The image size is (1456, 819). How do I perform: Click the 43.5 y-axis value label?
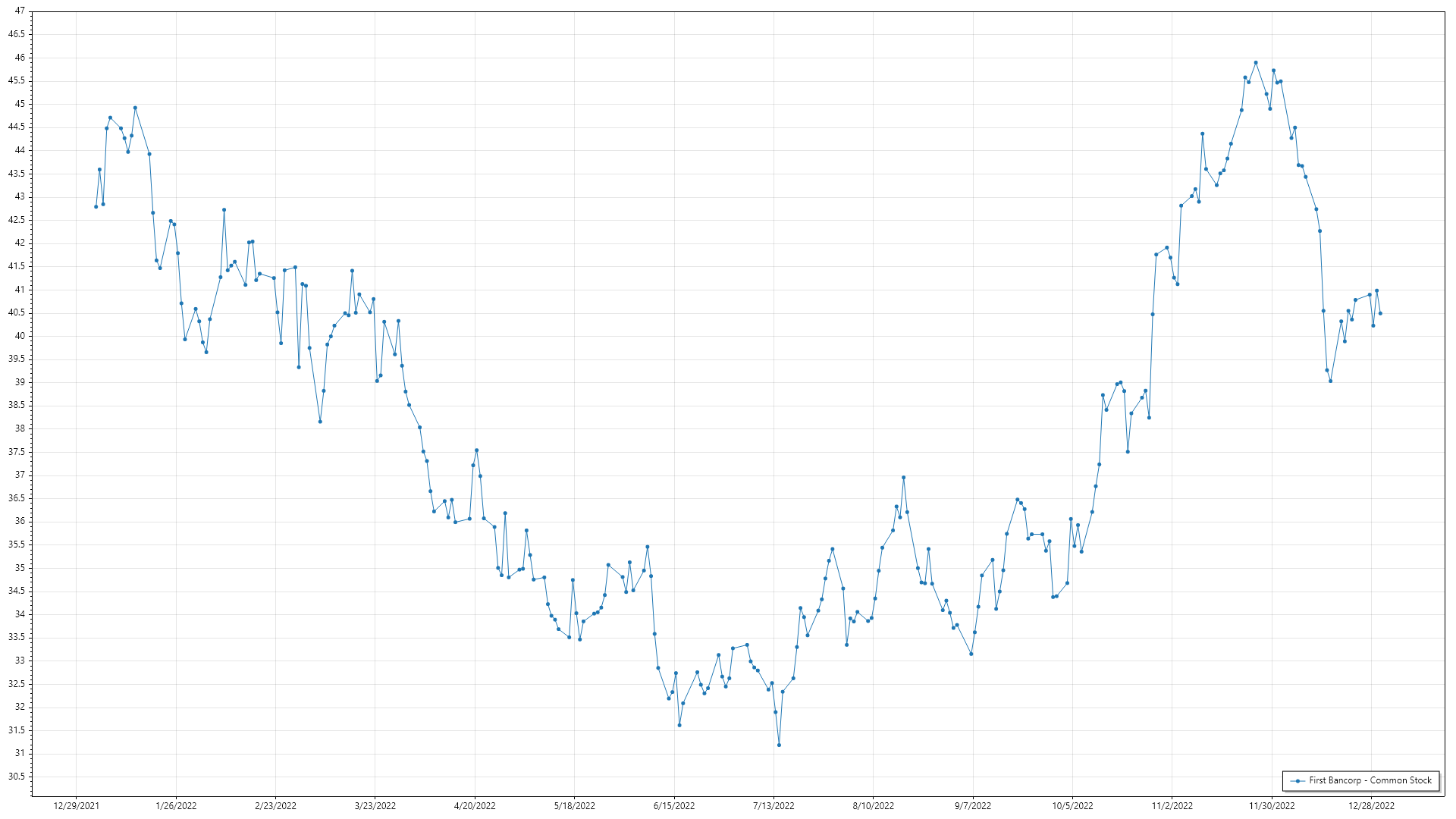pyautogui.click(x=17, y=174)
